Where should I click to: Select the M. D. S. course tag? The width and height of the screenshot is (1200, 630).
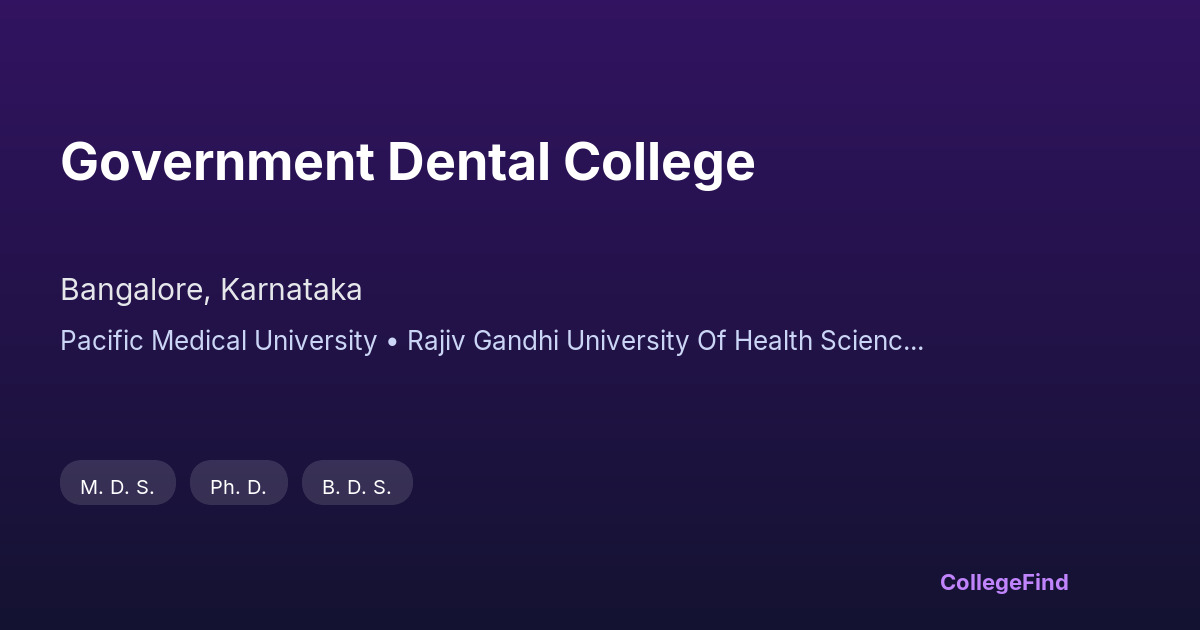pos(118,487)
